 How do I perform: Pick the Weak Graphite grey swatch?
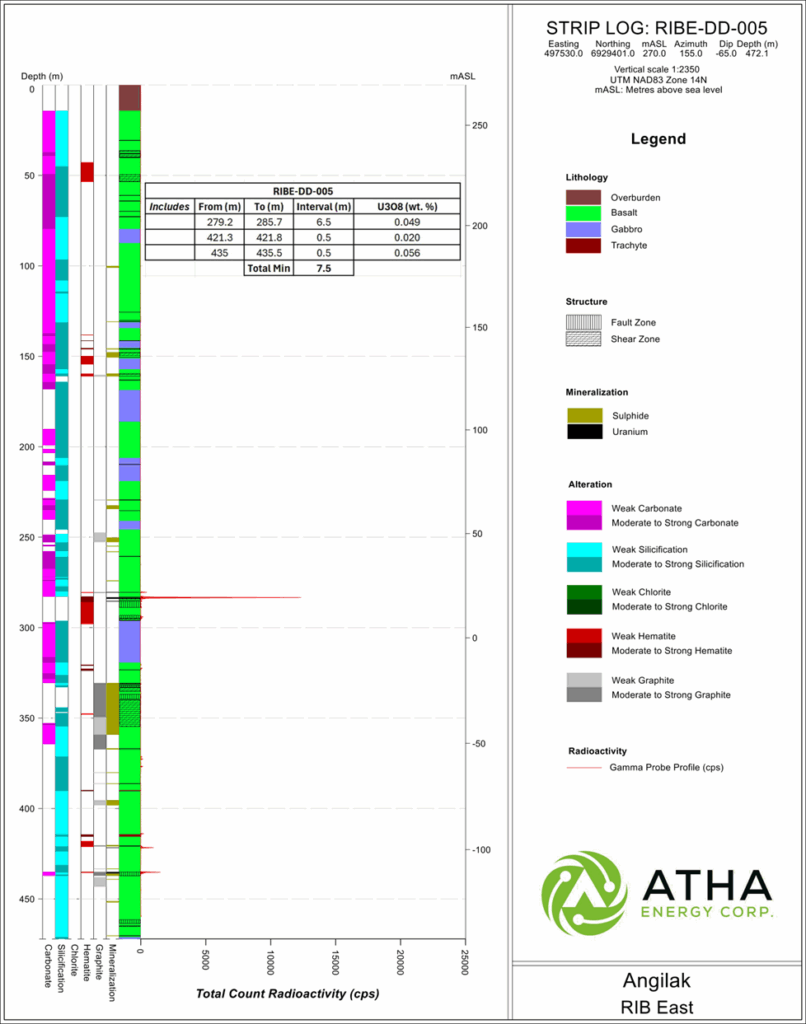click(584, 680)
